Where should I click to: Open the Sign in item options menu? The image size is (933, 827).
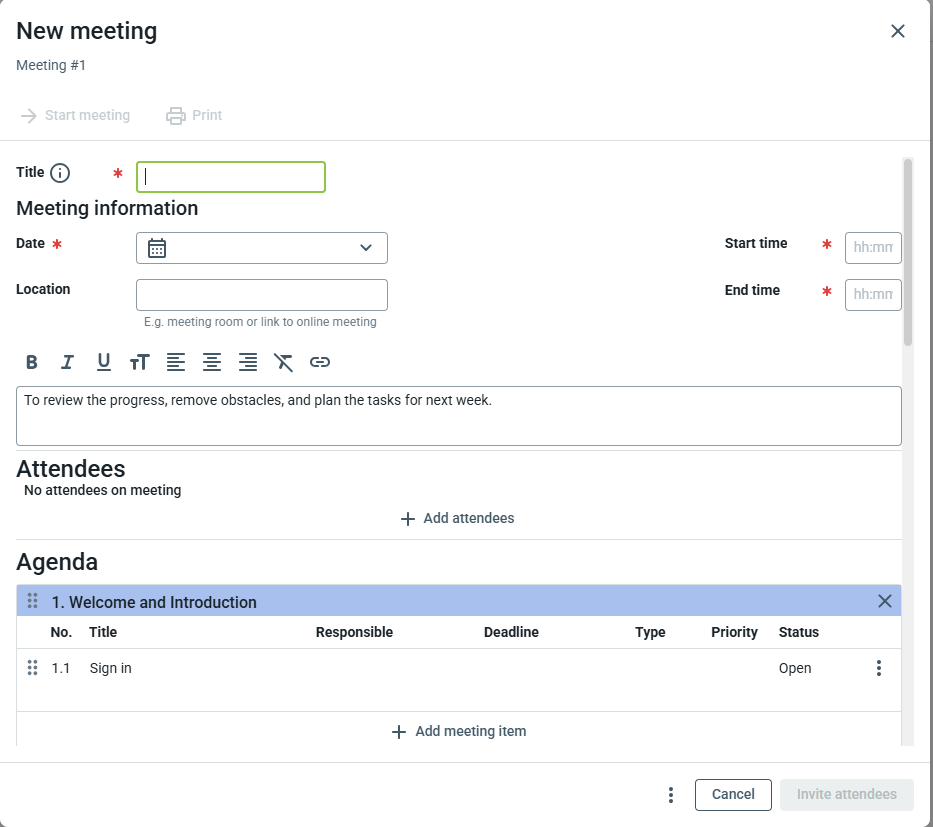pyautogui.click(x=878, y=668)
